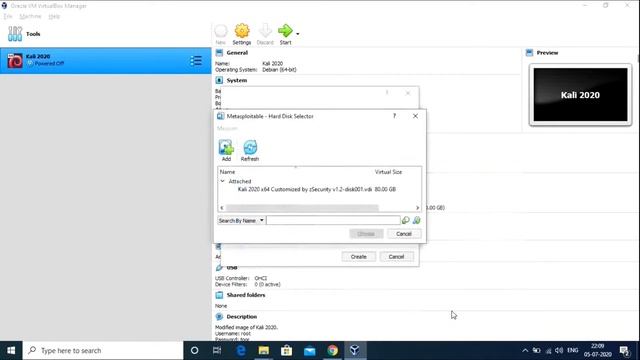Open the Start button dropdown arrow
640x360 pixels.
[x=298, y=34]
